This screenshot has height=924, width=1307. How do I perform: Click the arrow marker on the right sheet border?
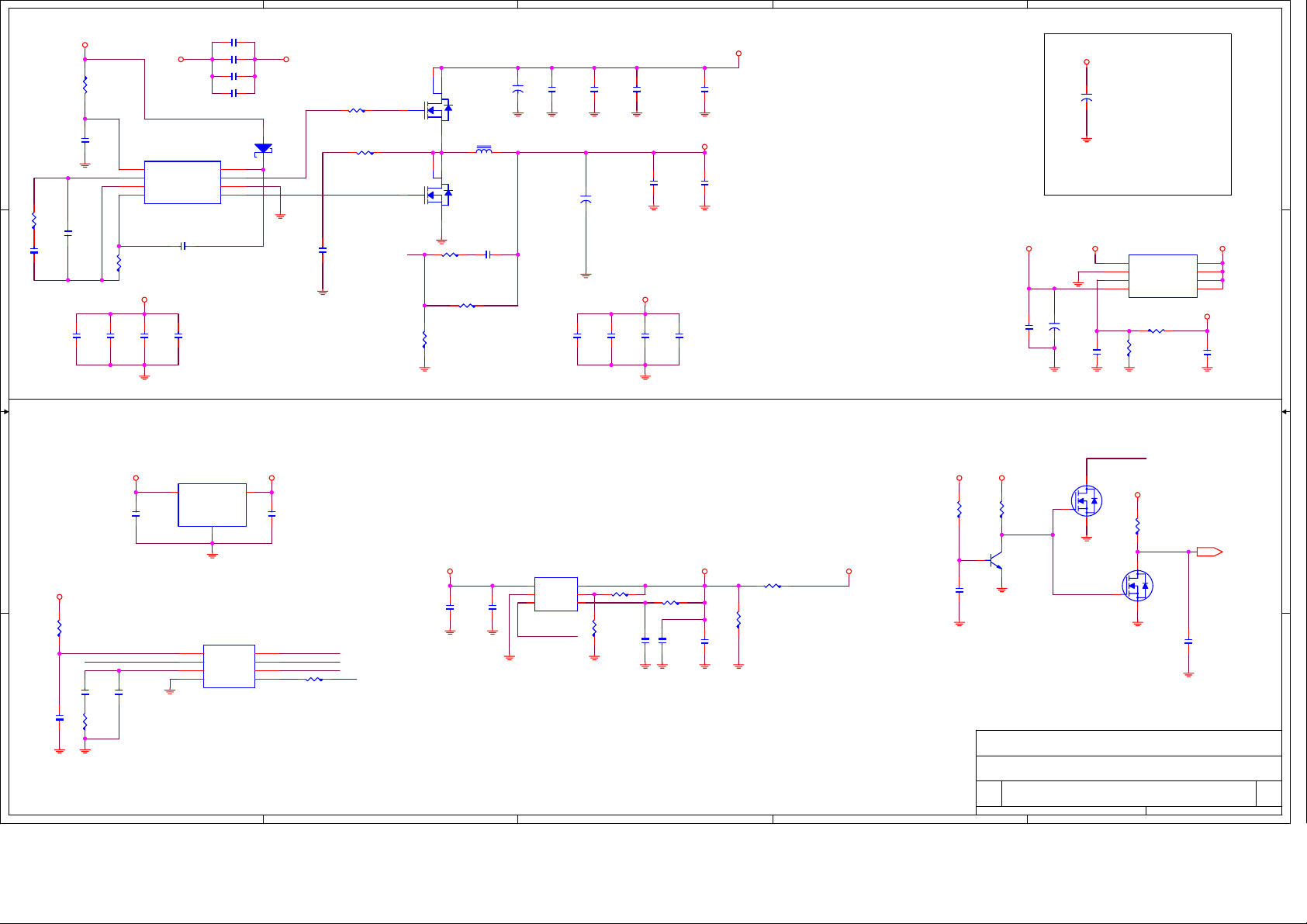1286,412
